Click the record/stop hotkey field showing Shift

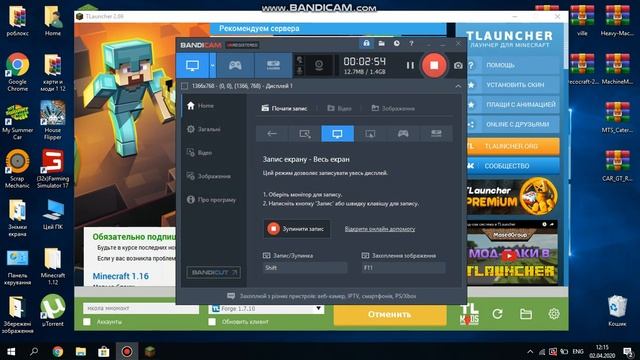[x=305, y=268]
